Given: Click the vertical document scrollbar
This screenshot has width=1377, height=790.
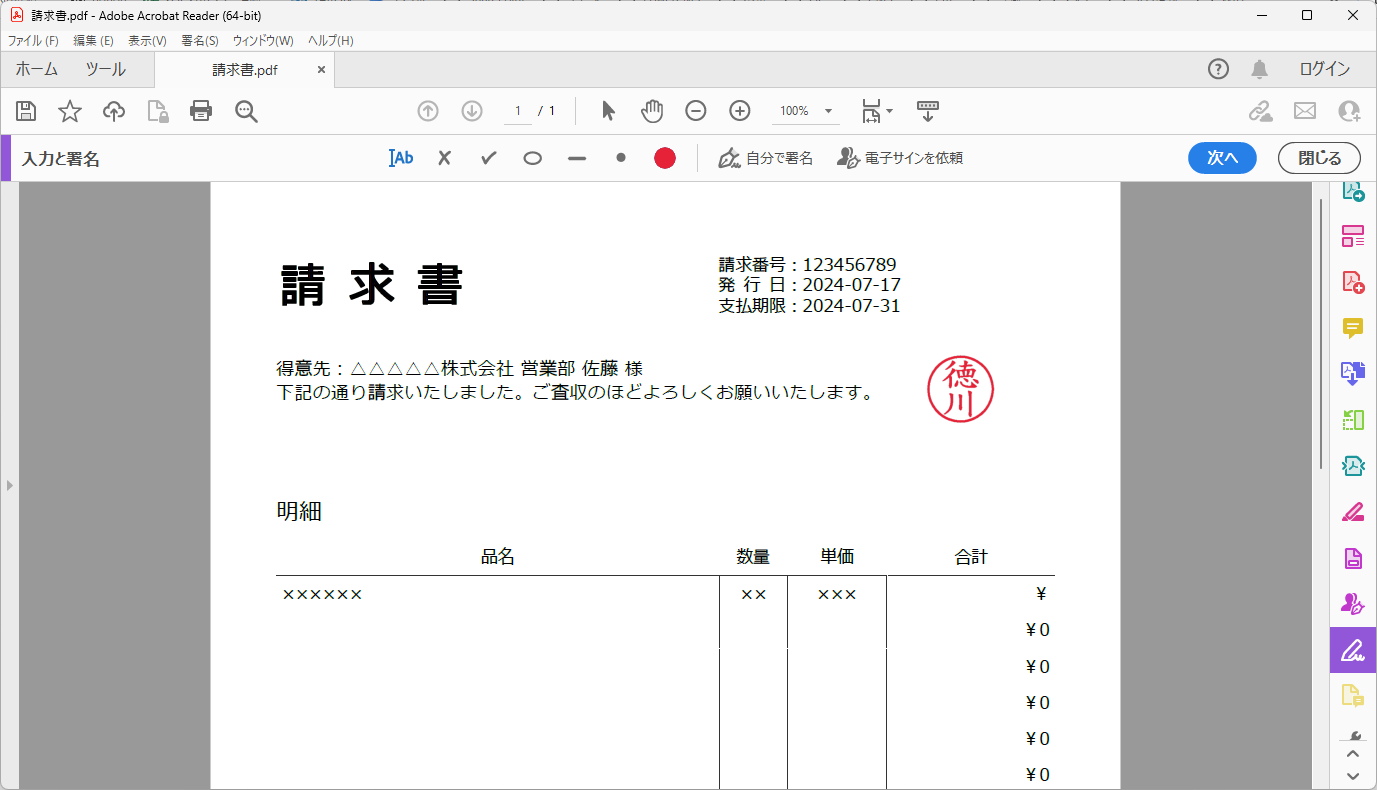Looking at the screenshot, I should tap(1320, 335).
